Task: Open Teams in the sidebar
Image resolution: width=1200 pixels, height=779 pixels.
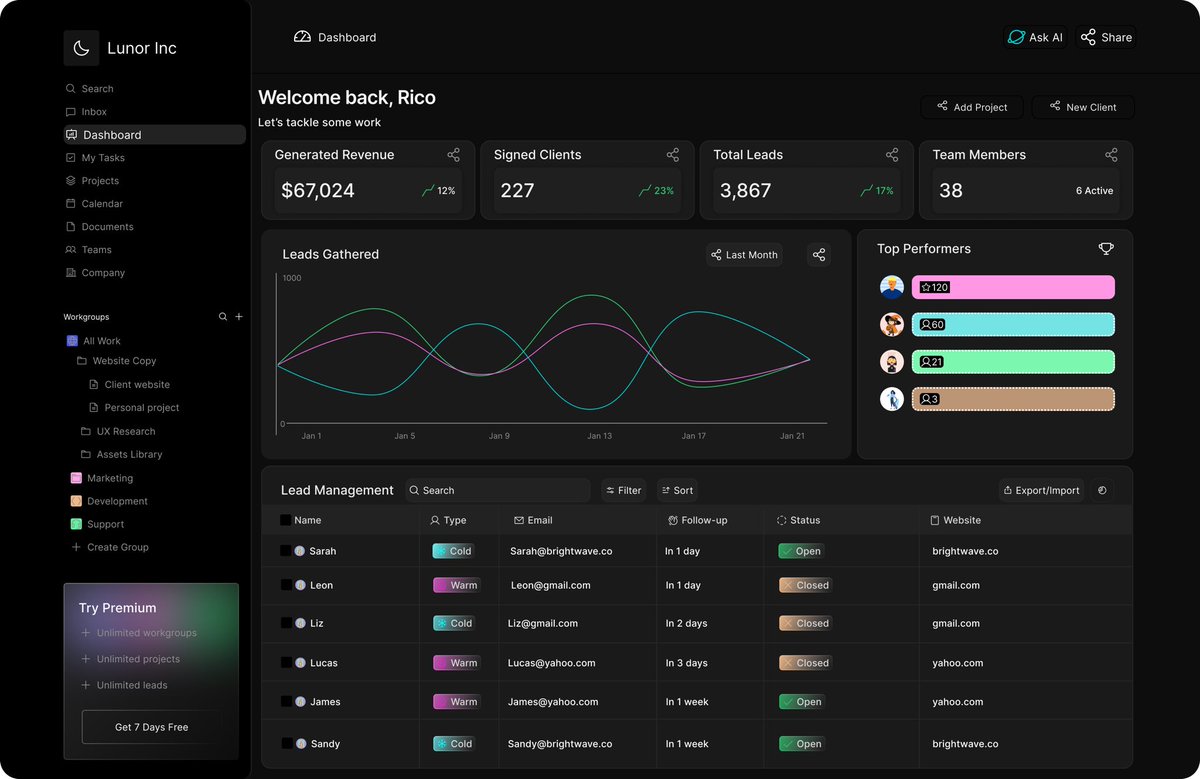Action: (88, 250)
